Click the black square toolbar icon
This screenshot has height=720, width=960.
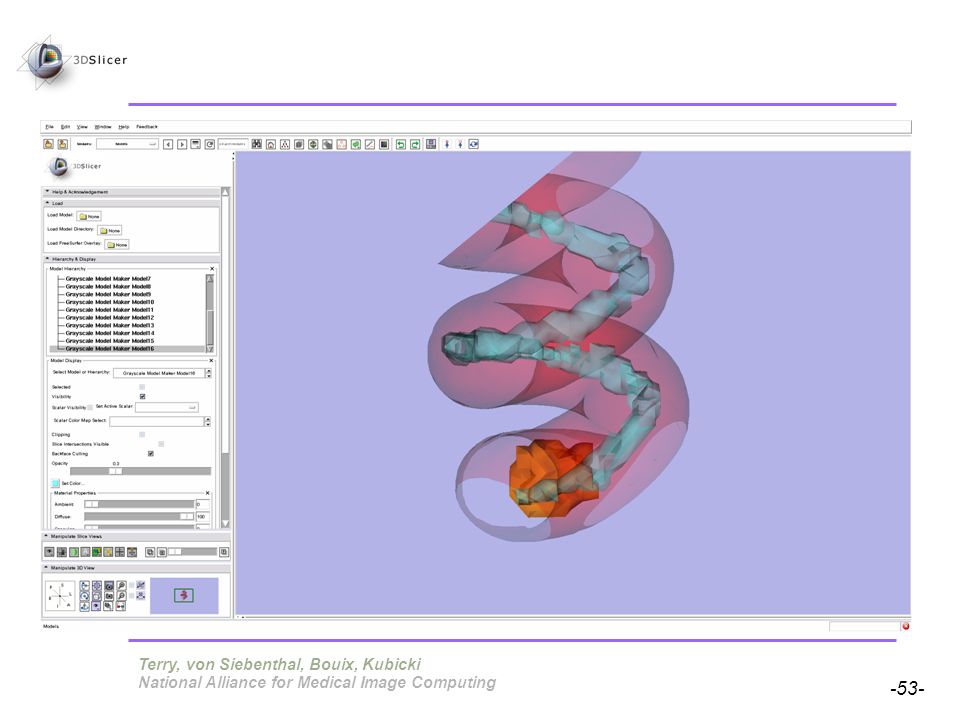[384, 144]
